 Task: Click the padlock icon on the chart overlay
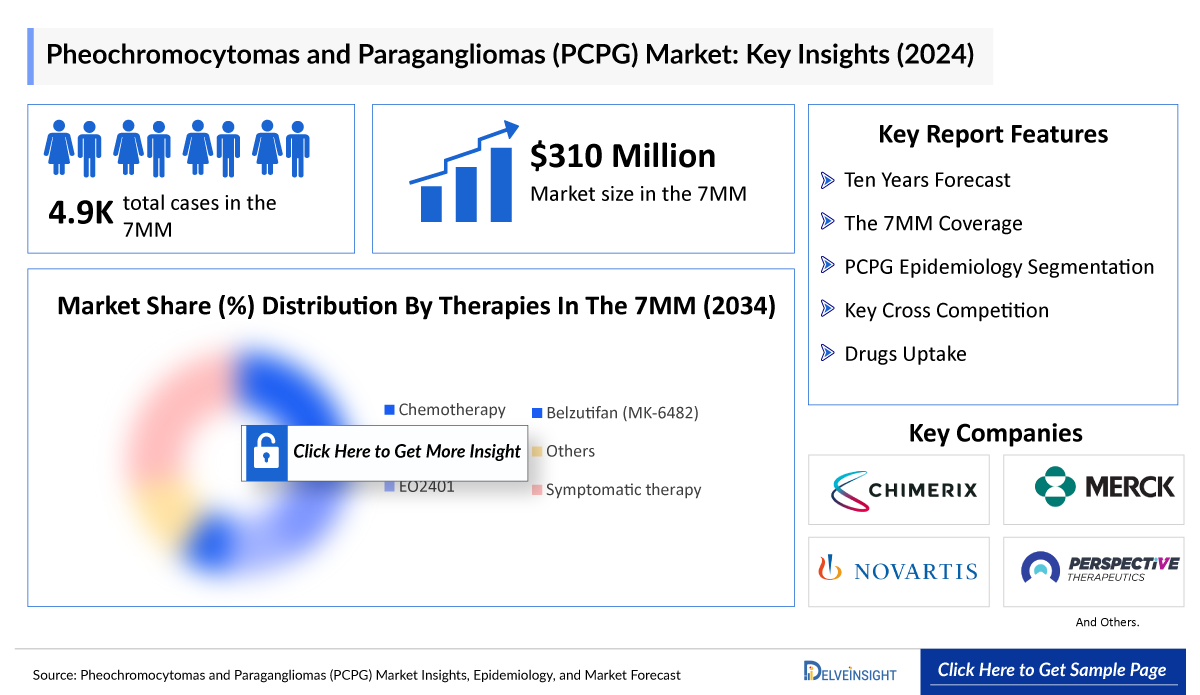pyautogui.click(x=264, y=452)
